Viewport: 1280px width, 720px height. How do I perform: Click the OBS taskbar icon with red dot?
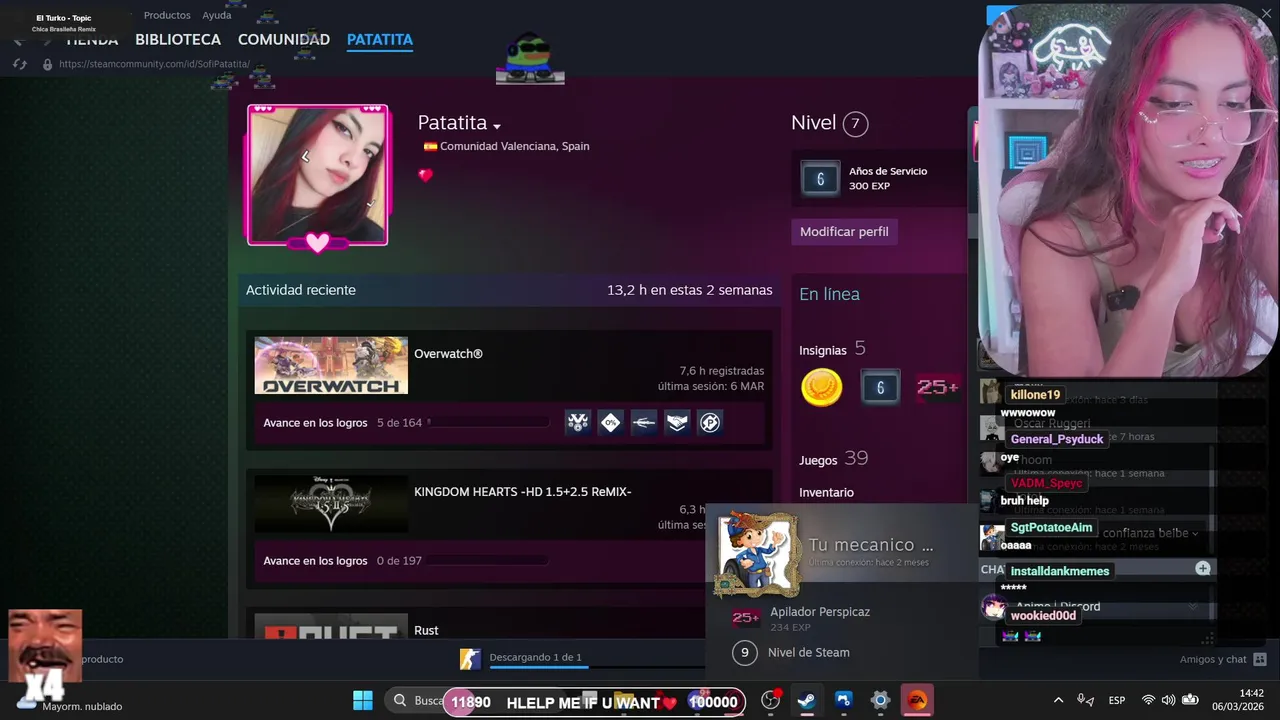click(x=770, y=700)
